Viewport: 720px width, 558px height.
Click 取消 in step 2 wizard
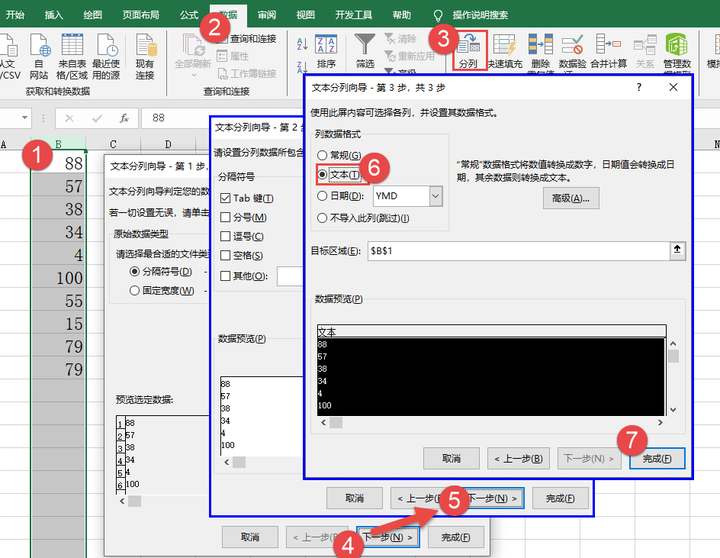click(354, 498)
